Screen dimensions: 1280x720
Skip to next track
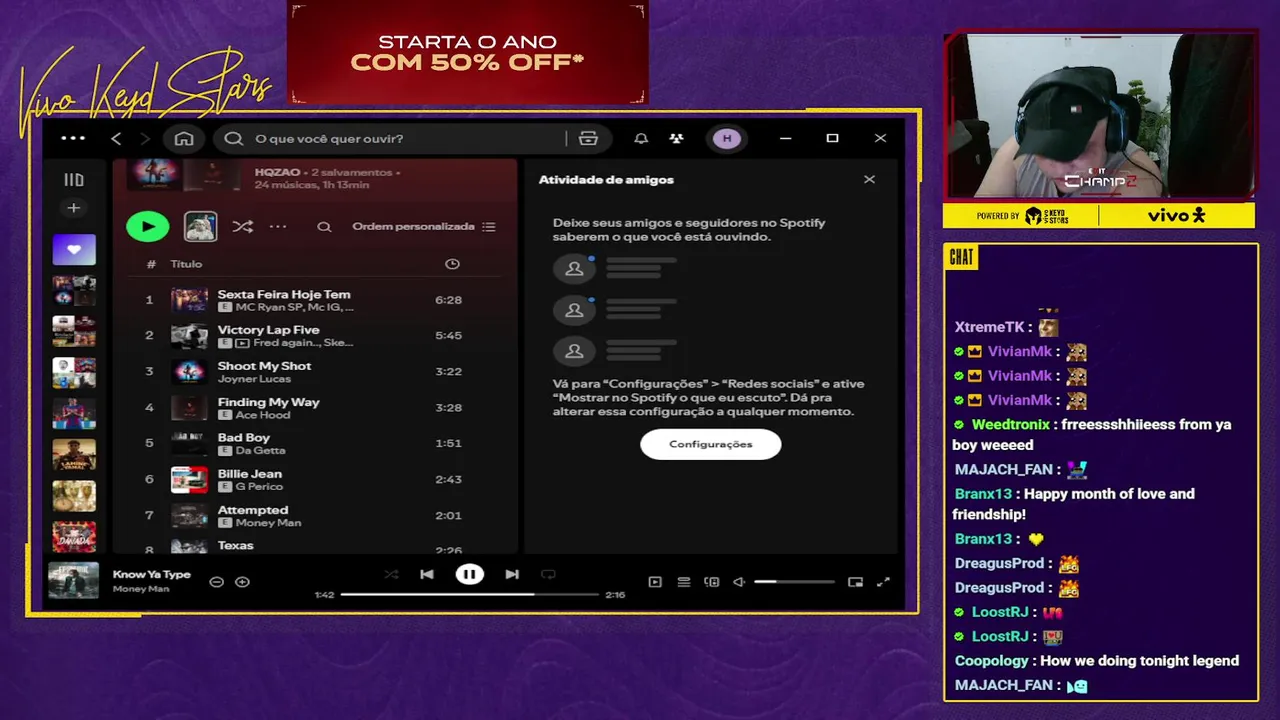tap(512, 575)
